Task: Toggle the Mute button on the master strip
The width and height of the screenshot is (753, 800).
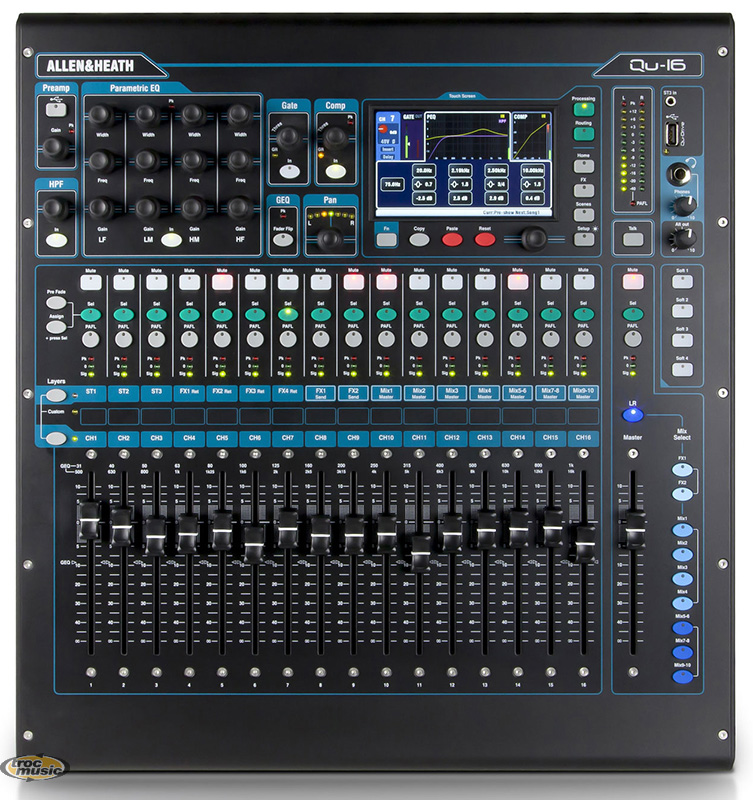Action: tap(632, 284)
